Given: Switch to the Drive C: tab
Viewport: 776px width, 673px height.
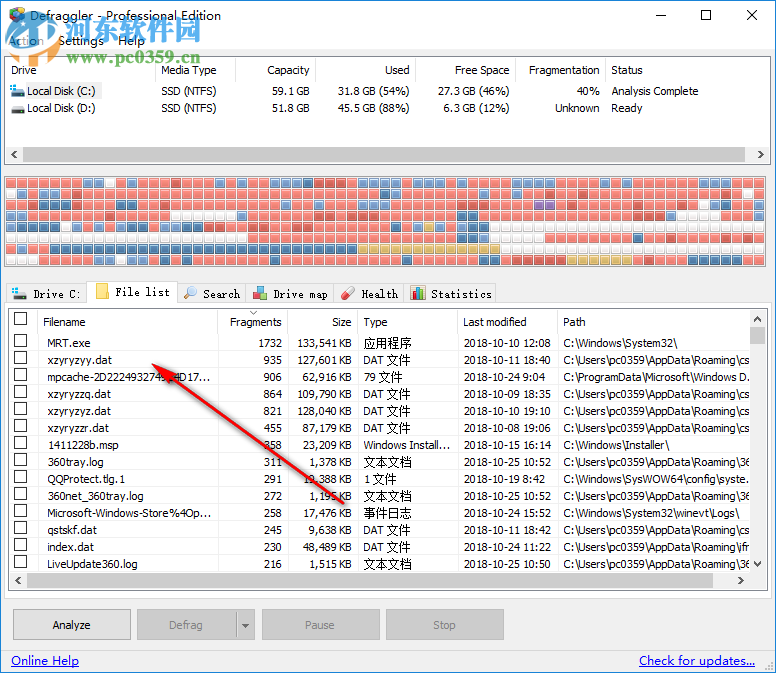Looking at the screenshot, I should tap(47, 293).
